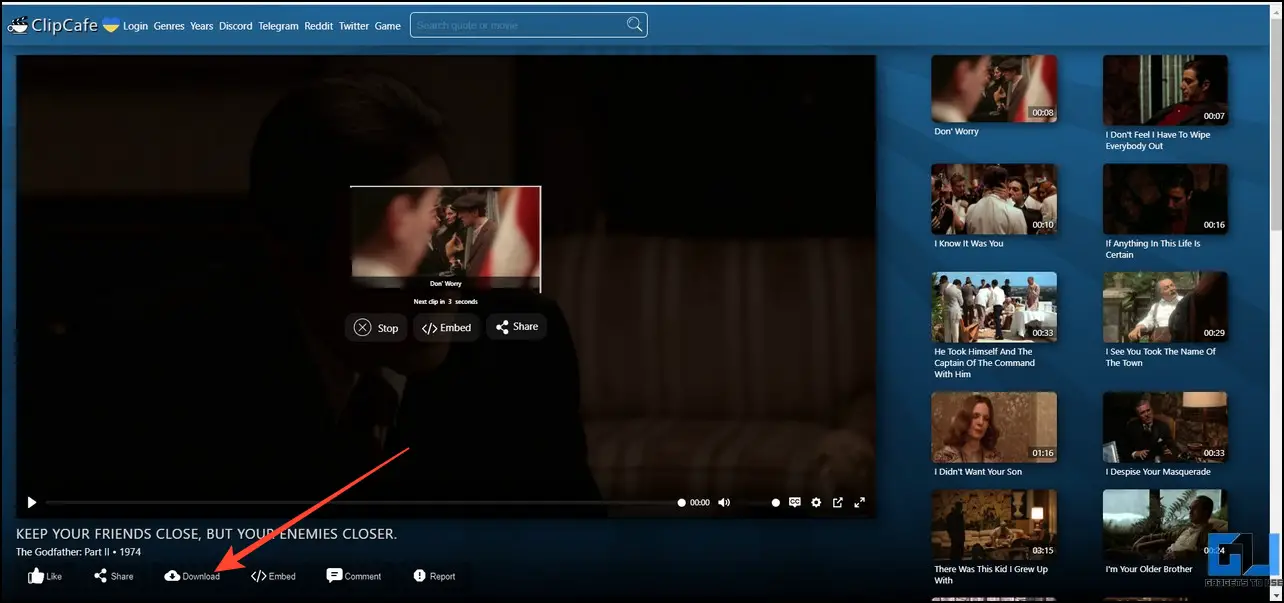
Task: Click the I Despise Your Masquerade title
Action: [1157, 472]
